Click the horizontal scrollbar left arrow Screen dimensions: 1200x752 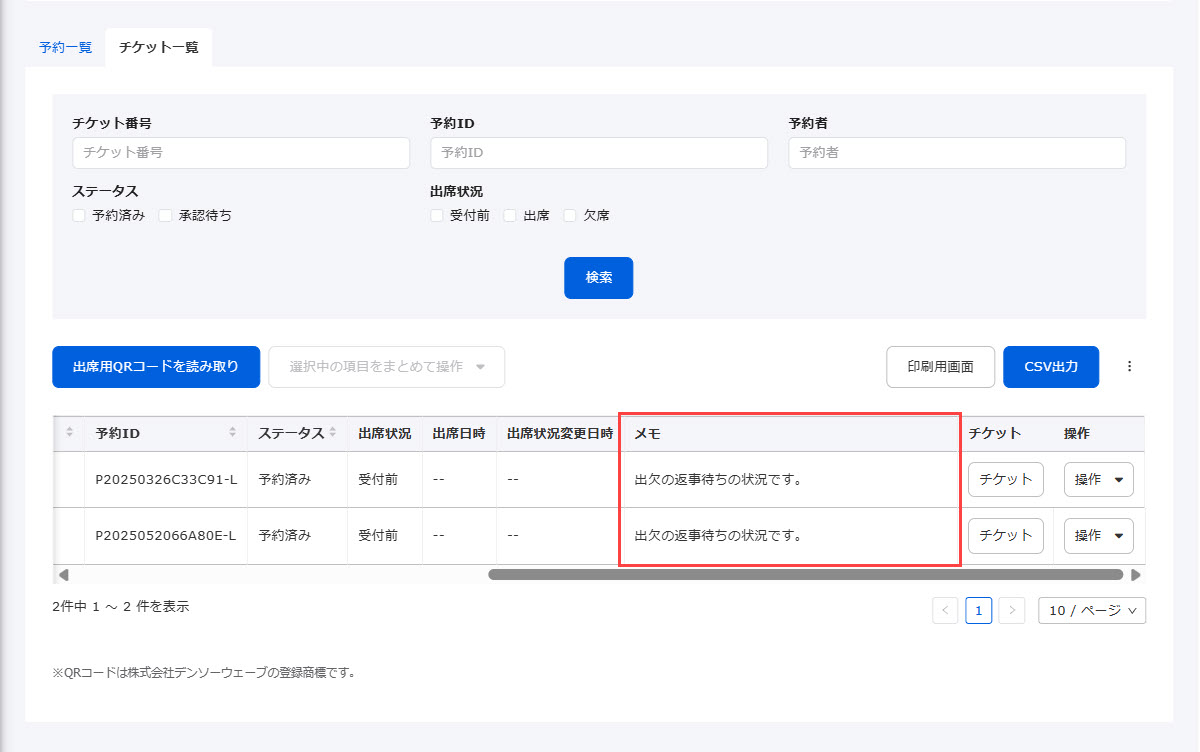[64, 575]
